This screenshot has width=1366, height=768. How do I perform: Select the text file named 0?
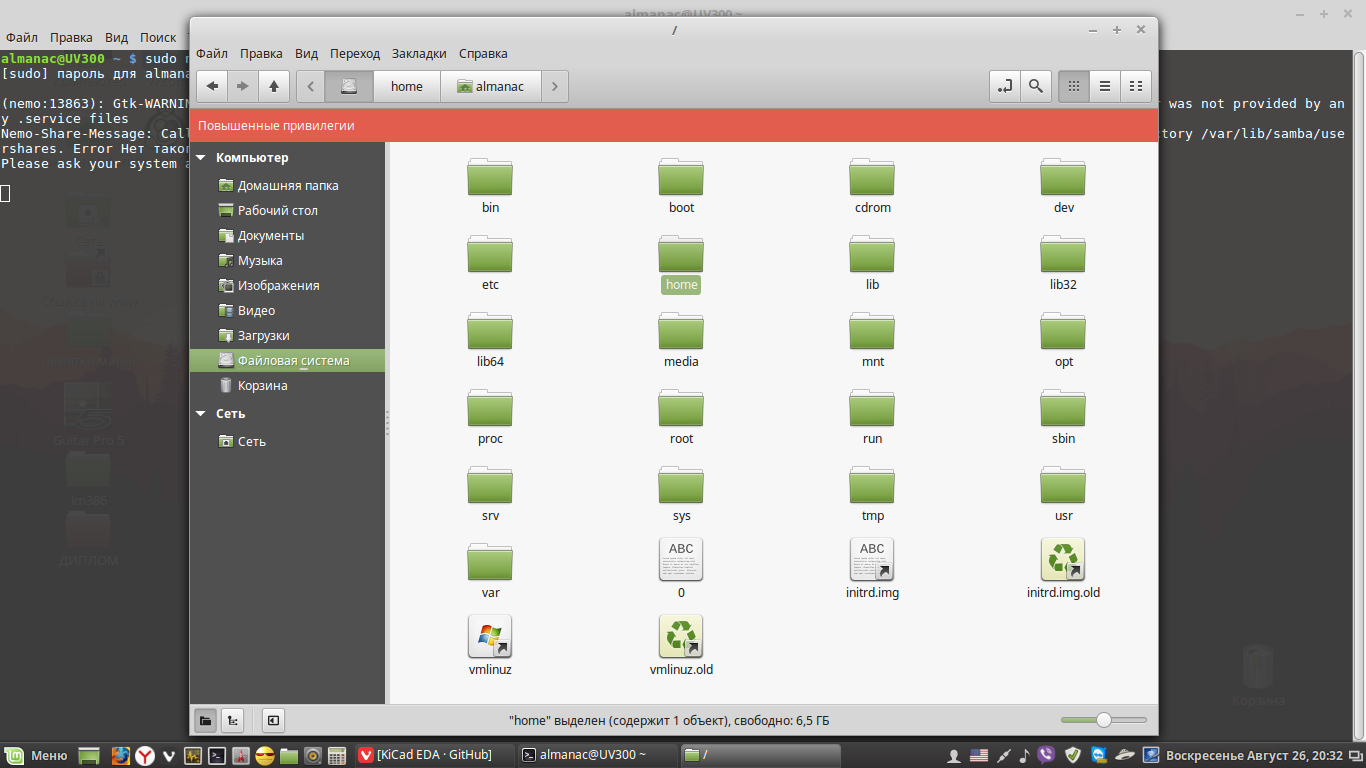(681, 560)
